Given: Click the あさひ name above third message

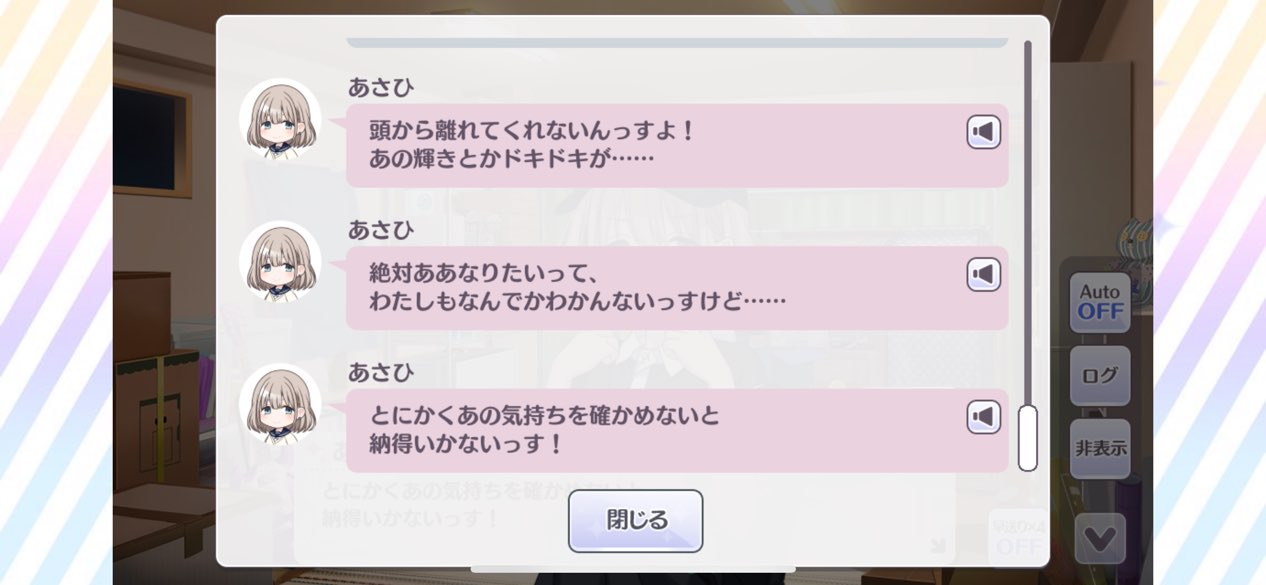Looking at the screenshot, I should tap(381, 372).
